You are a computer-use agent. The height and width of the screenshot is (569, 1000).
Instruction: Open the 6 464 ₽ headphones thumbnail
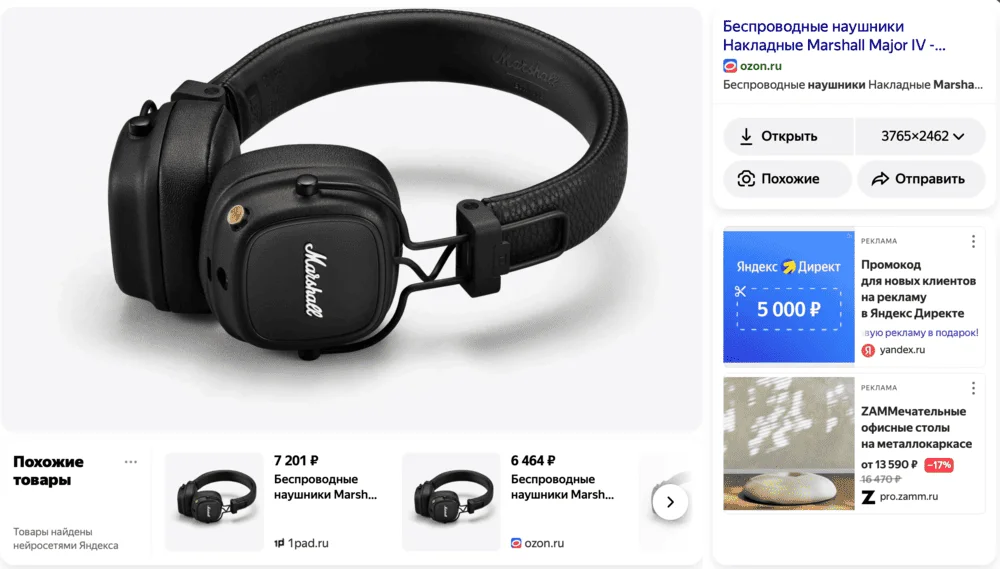[x=451, y=501]
